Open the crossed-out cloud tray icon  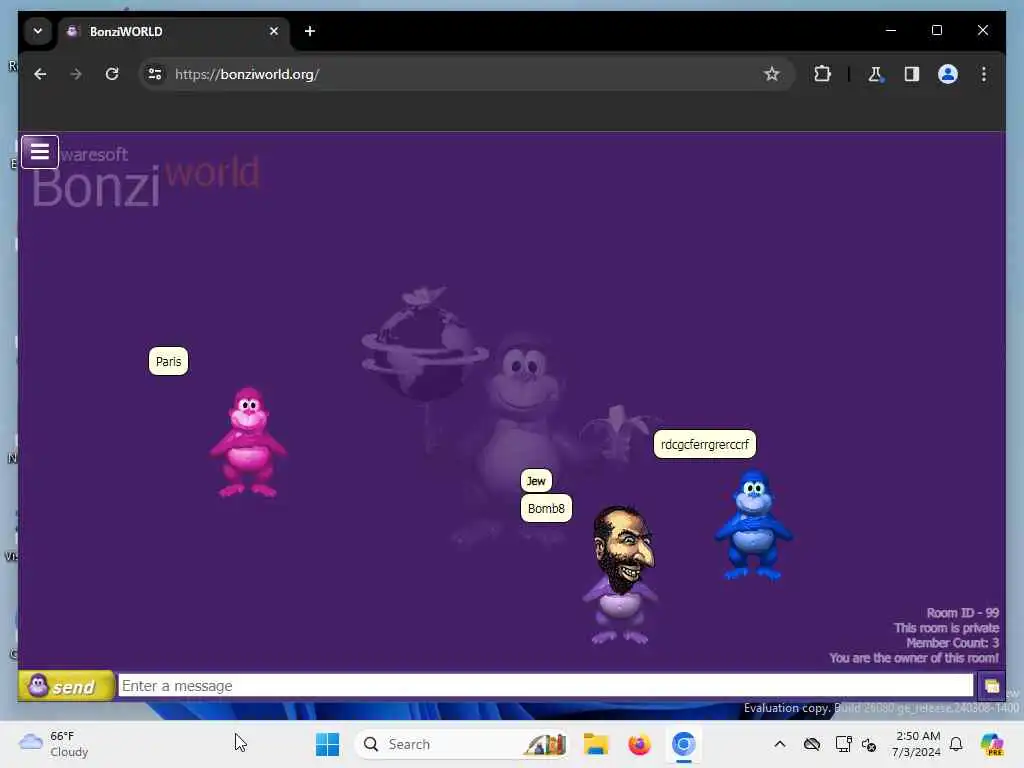[x=812, y=744]
